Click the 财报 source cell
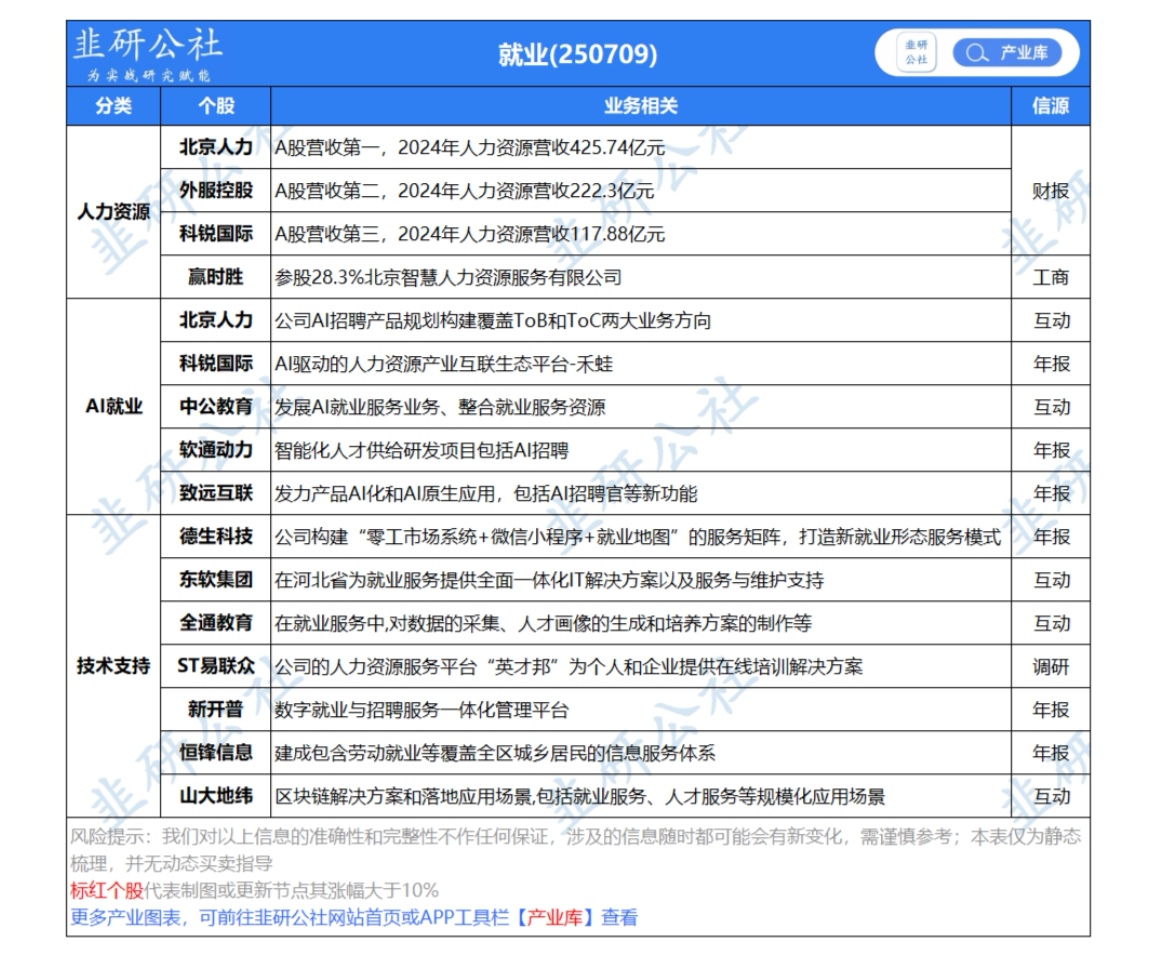 pyautogui.click(x=1050, y=191)
